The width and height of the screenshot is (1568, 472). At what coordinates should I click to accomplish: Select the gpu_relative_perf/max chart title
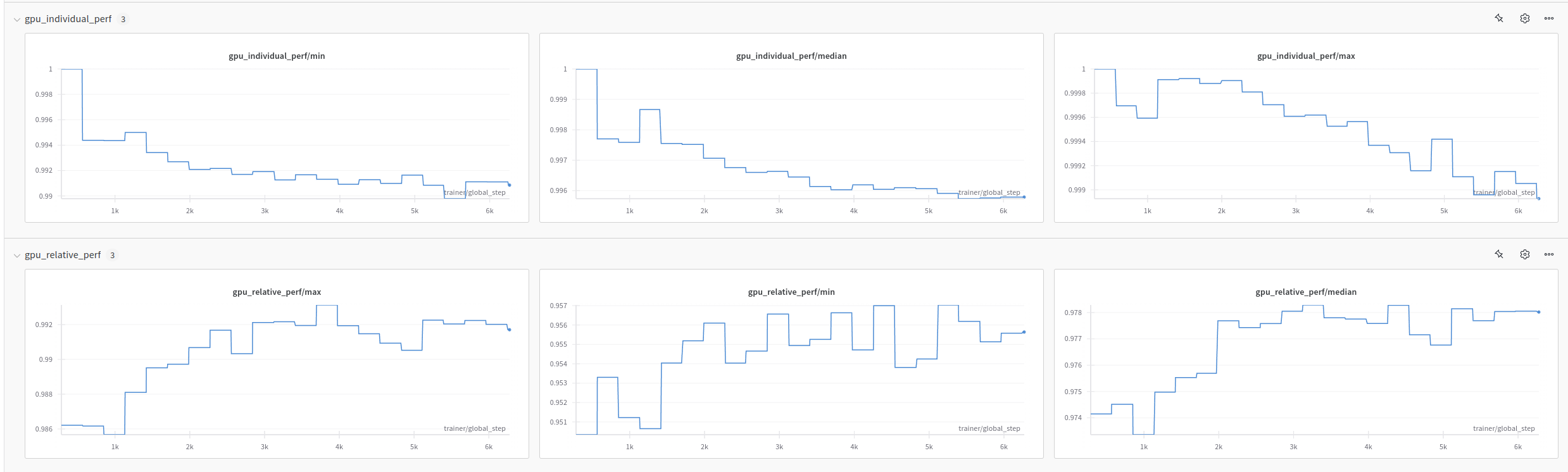pos(277,292)
